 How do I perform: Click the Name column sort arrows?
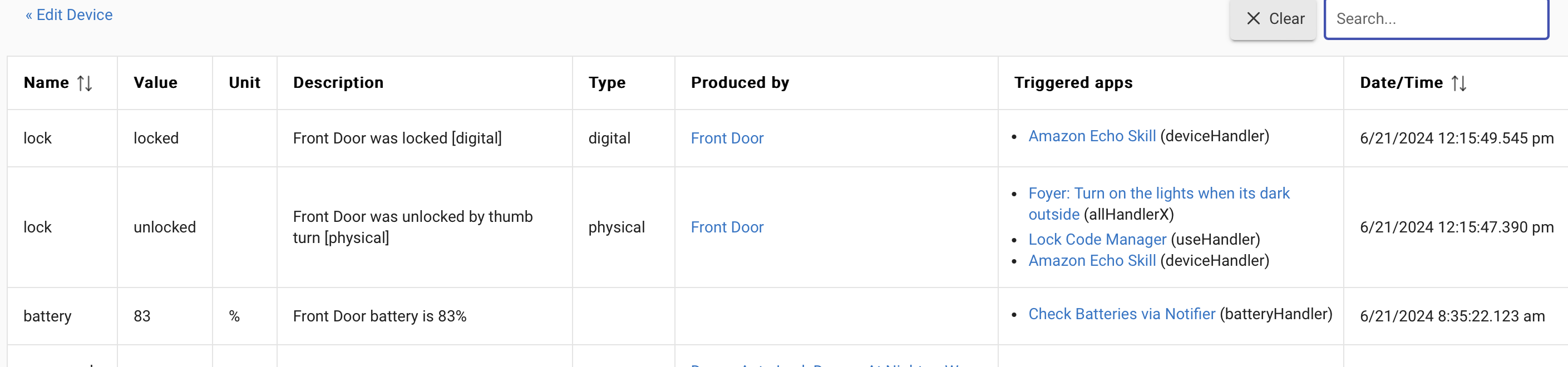tap(85, 83)
